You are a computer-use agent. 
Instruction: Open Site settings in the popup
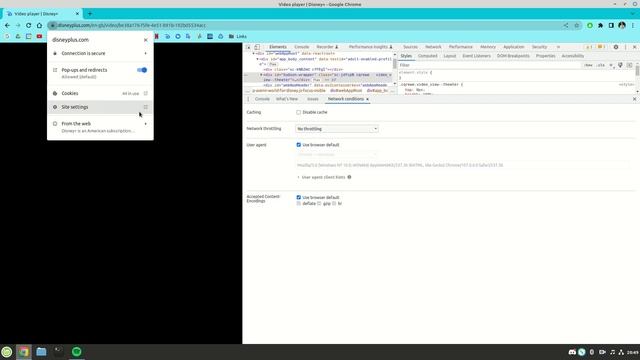(100, 107)
